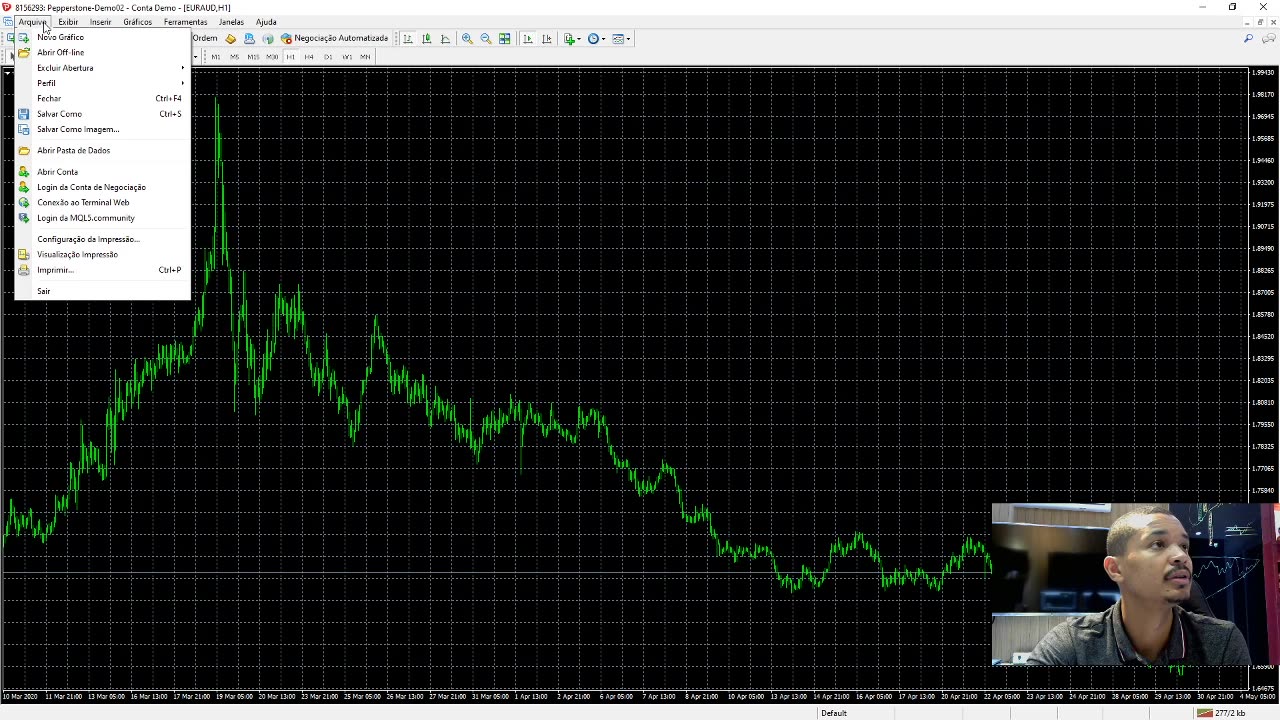Select the W1 timeframe

tap(347, 57)
